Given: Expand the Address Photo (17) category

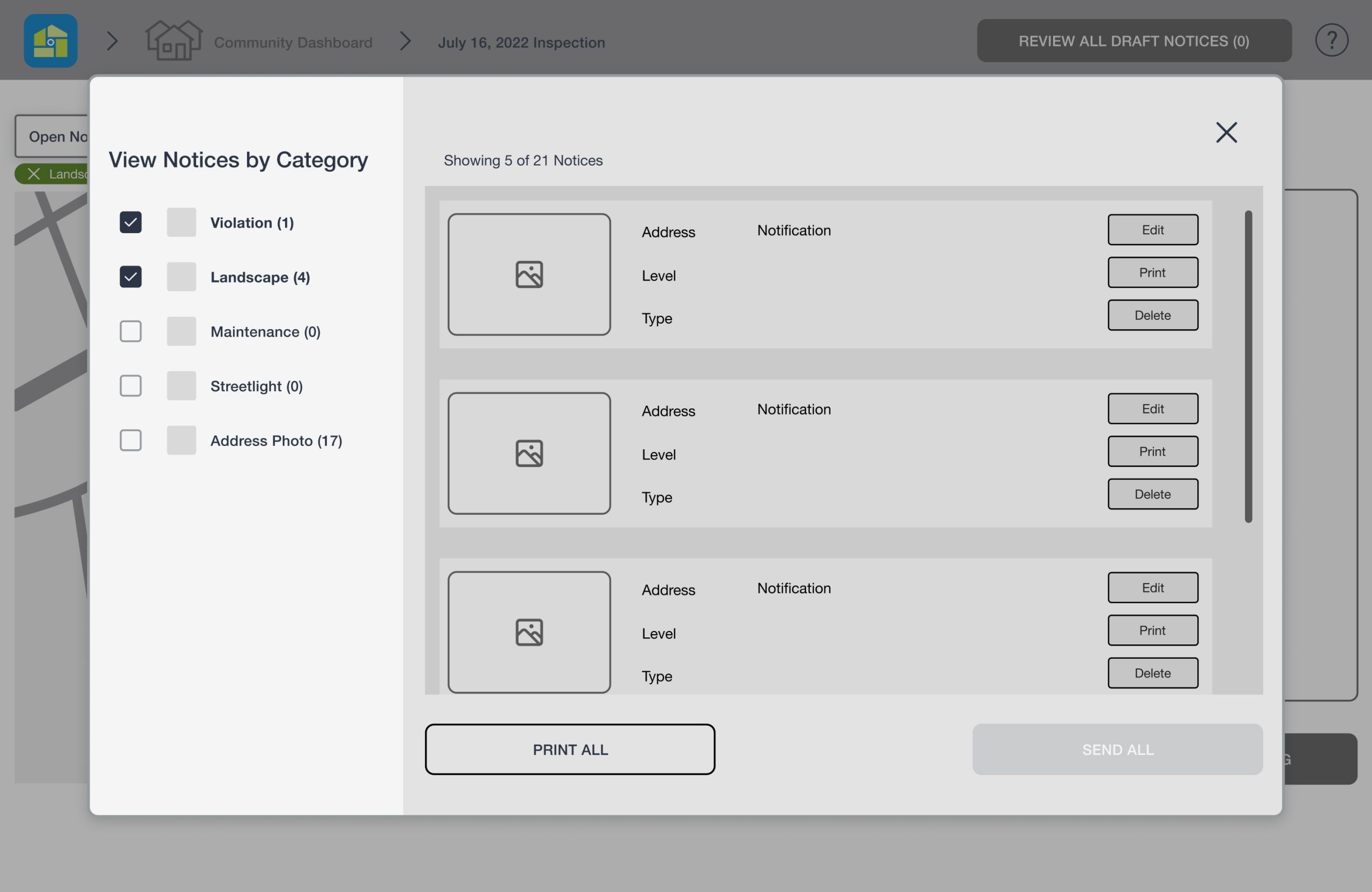Looking at the screenshot, I should click(130, 440).
